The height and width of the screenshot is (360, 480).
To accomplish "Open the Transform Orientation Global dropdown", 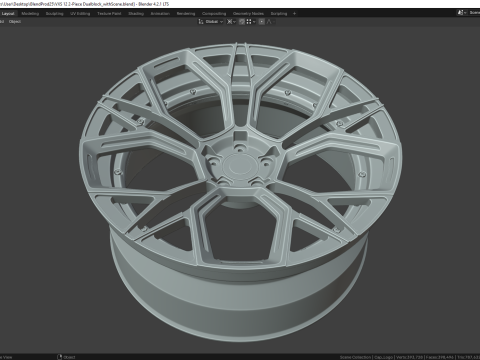I will pos(211,22).
